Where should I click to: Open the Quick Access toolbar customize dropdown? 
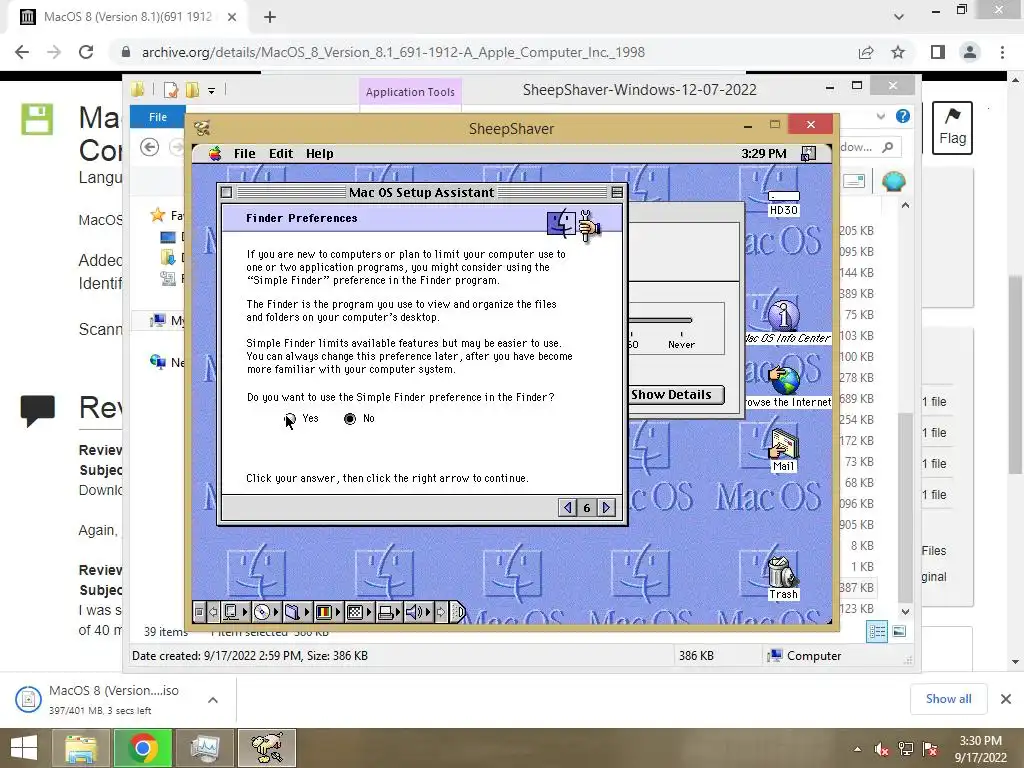212,91
